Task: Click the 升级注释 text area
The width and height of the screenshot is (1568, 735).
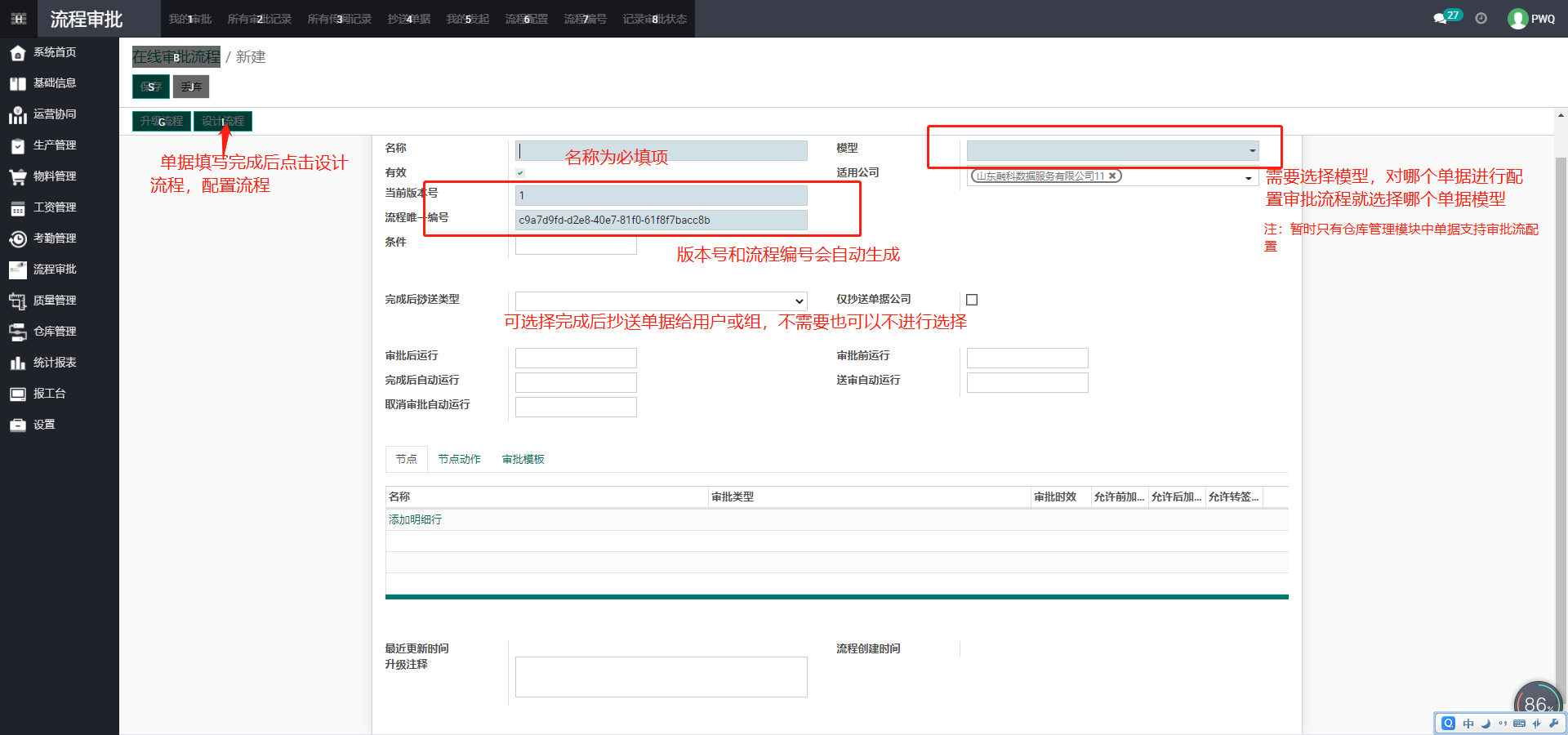Action: point(661,677)
